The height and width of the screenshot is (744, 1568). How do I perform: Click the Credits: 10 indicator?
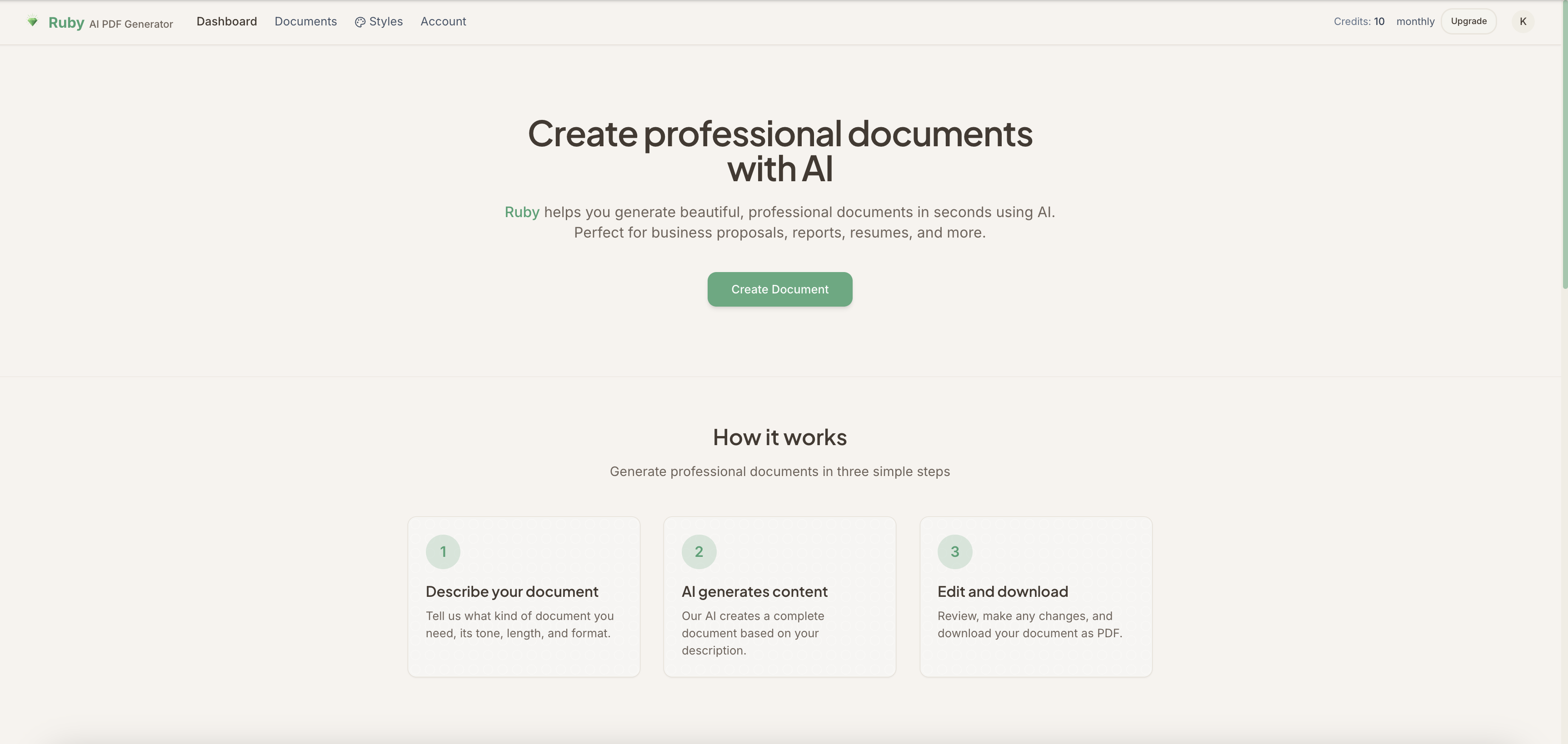(x=1358, y=21)
